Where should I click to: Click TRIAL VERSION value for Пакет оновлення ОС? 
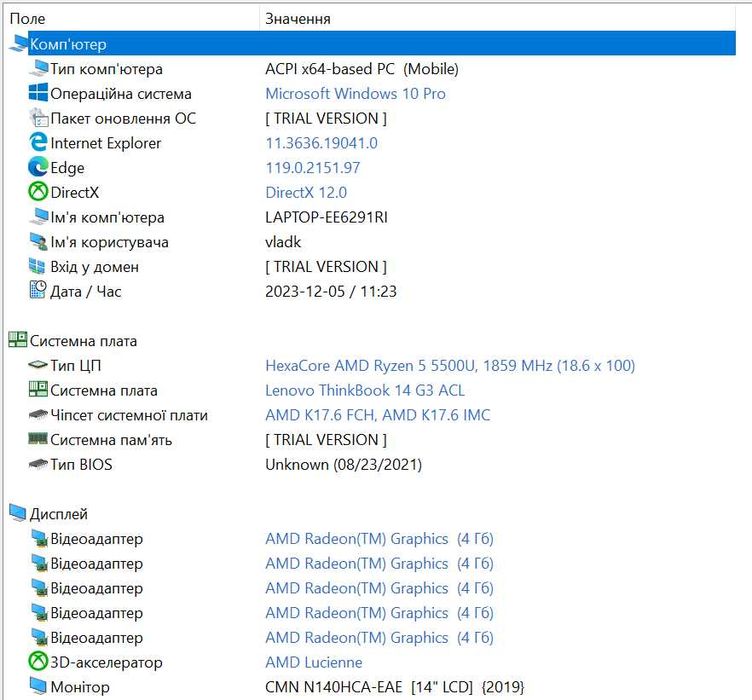click(x=326, y=118)
